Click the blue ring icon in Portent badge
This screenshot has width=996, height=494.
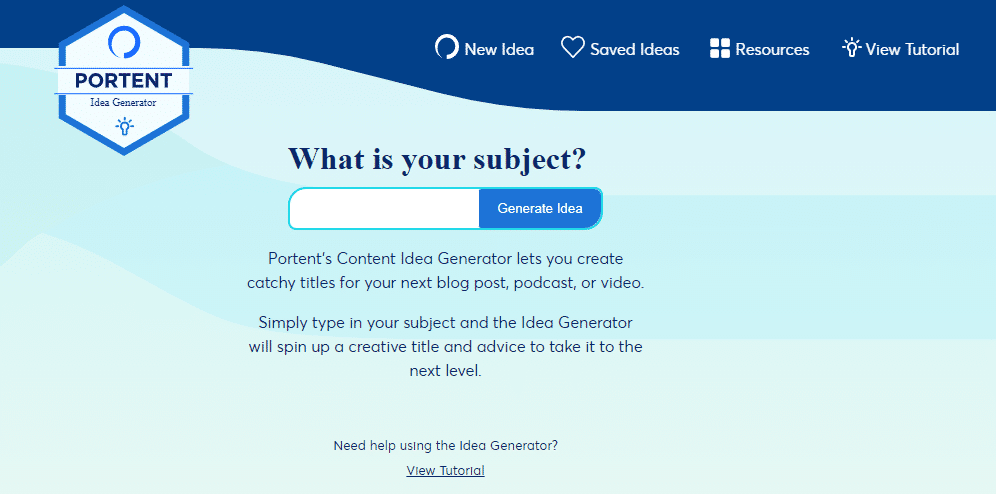tap(124, 43)
